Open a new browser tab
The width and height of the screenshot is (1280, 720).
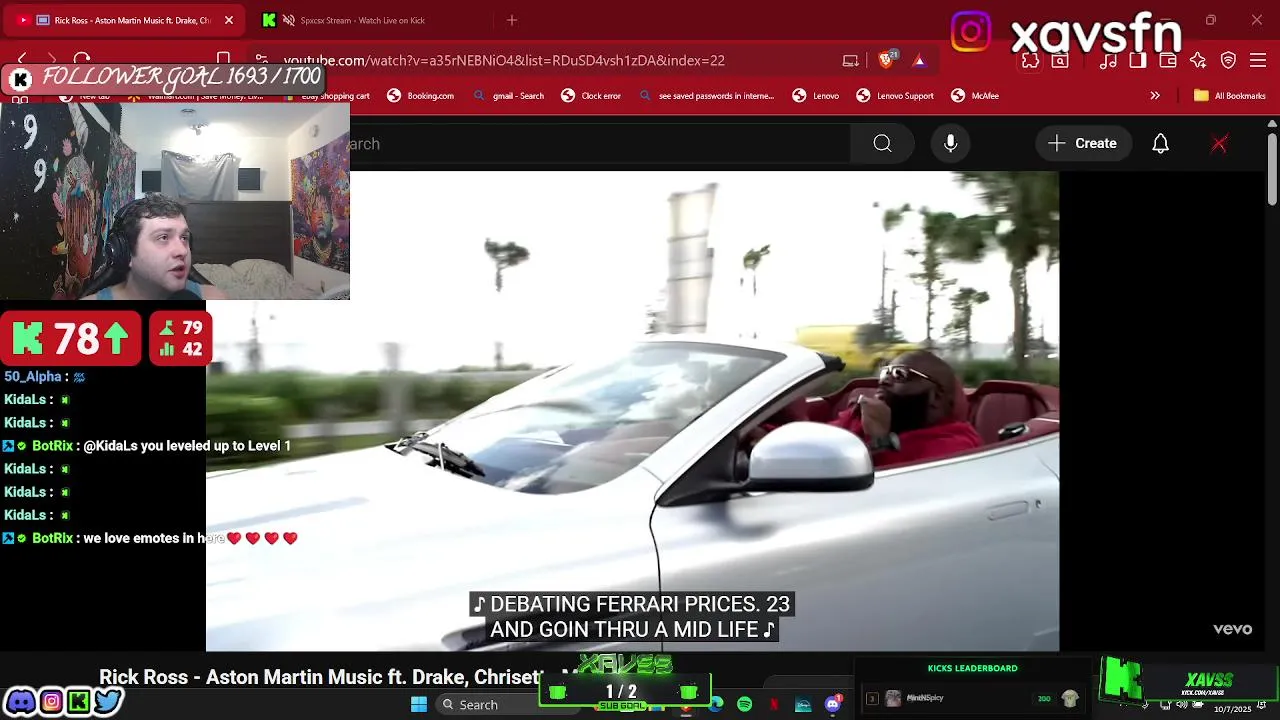[x=512, y=20]
